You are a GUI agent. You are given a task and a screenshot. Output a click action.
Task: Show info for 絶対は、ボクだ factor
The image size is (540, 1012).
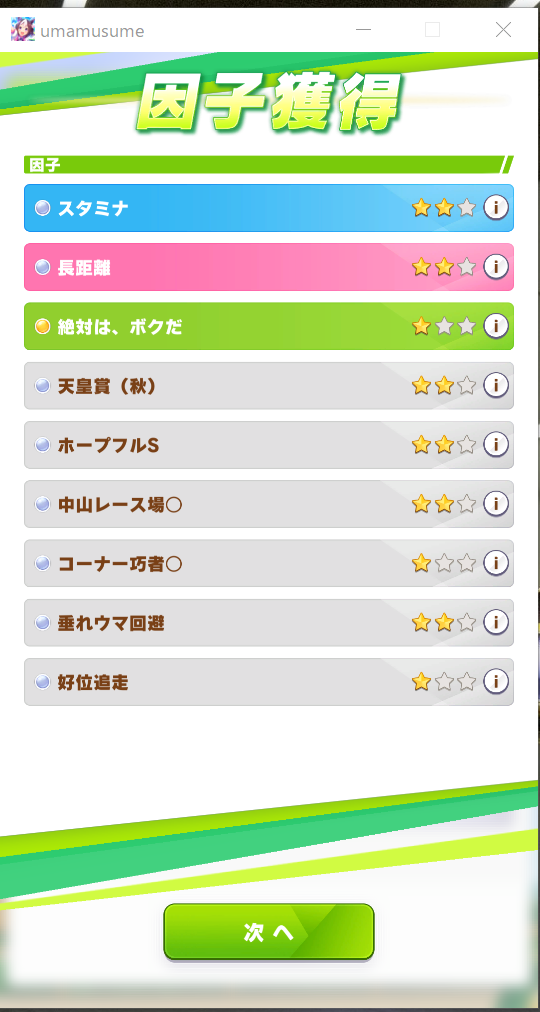pyautogui.click(x=495, y=326)
